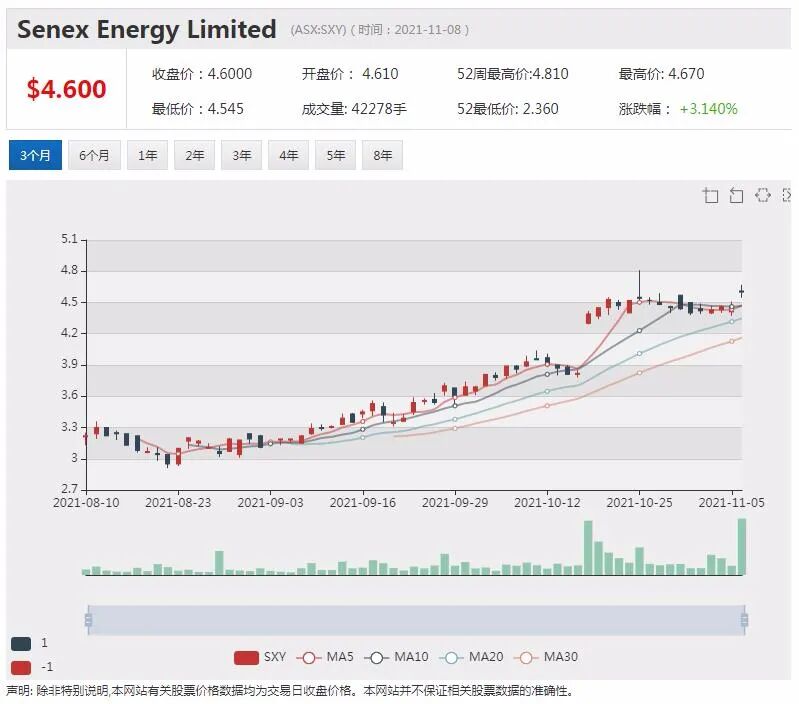Switch to the 1年 range tab

coord(147,155)
